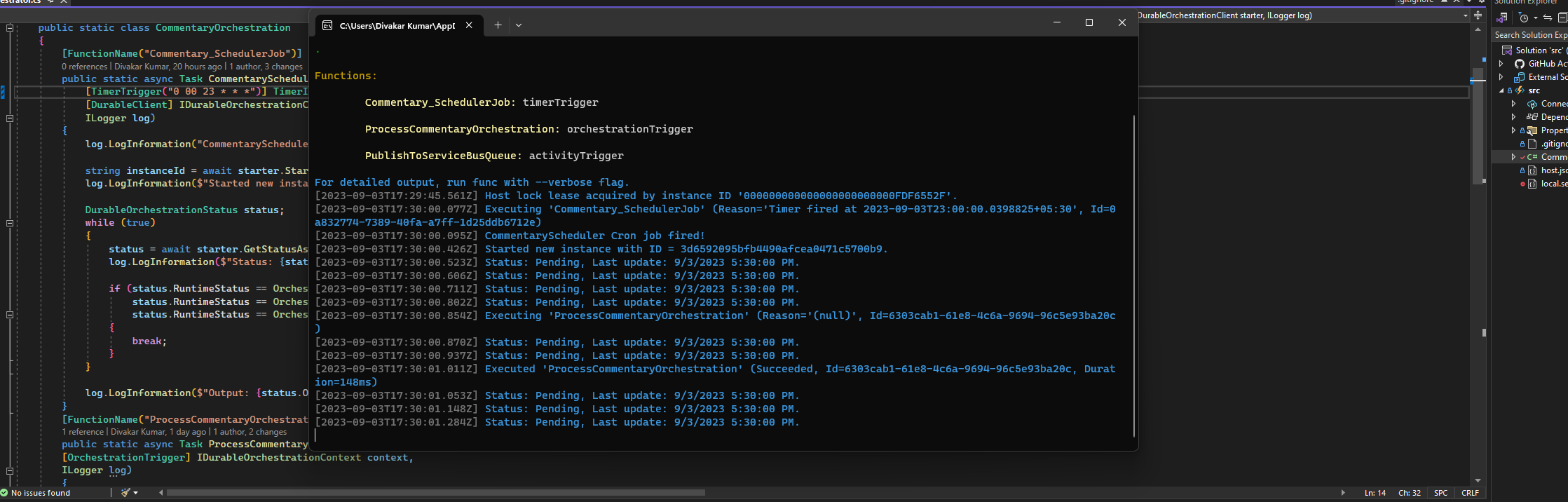Collapse the if status.RuntimeStatus block outline

point(10,315)
